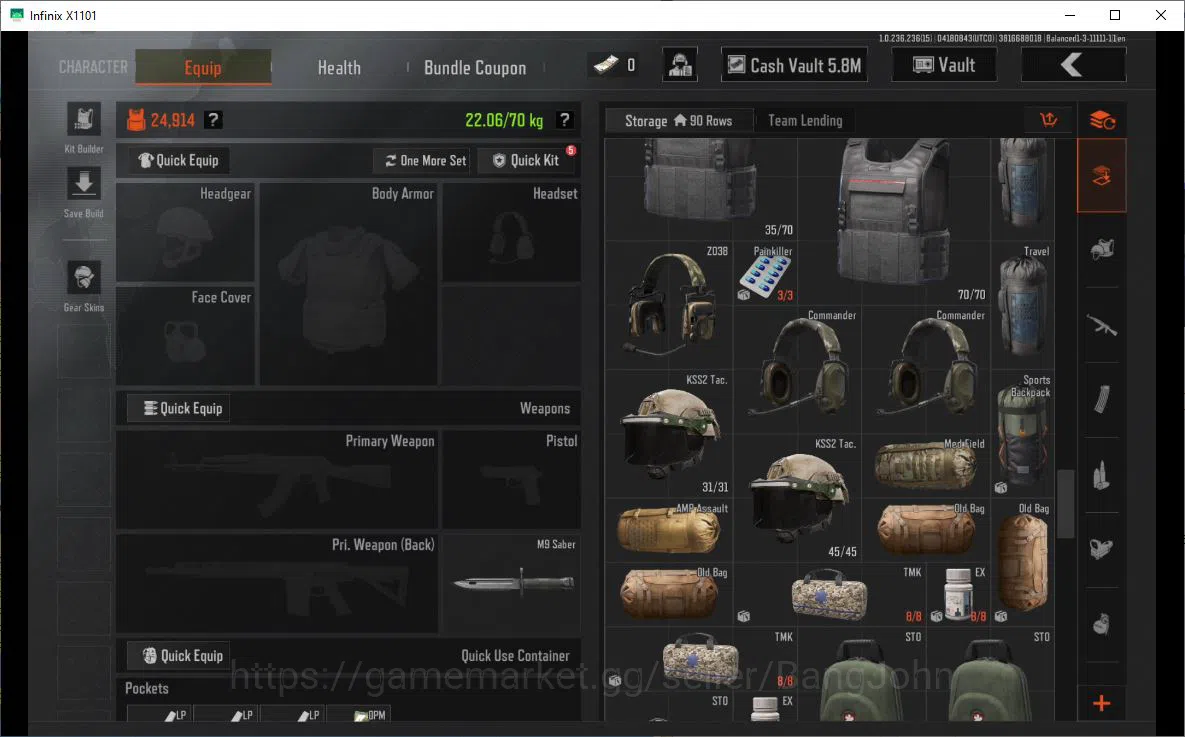
Task: Filter storage by ammunition
Action: [1102, 475]
